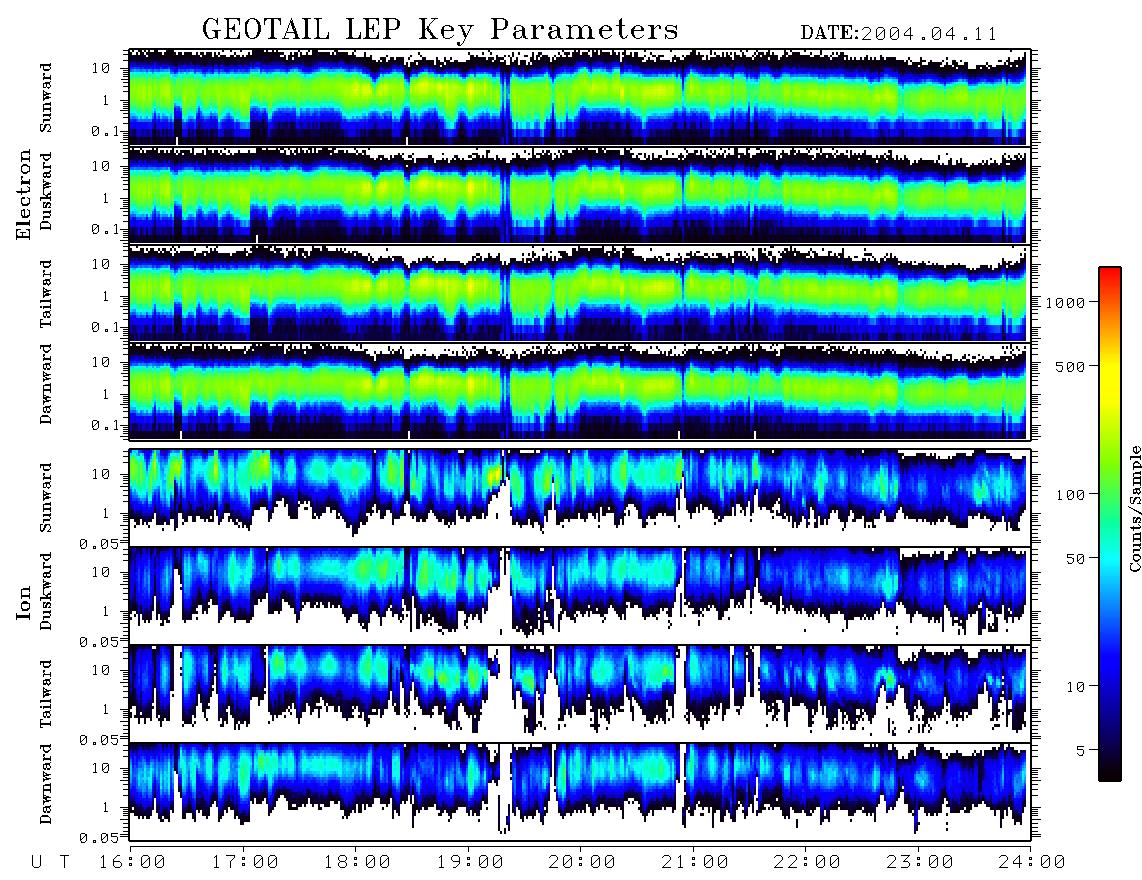
Task: Select the Ion 'Dawnward' panel label
Action: [46, 784]
